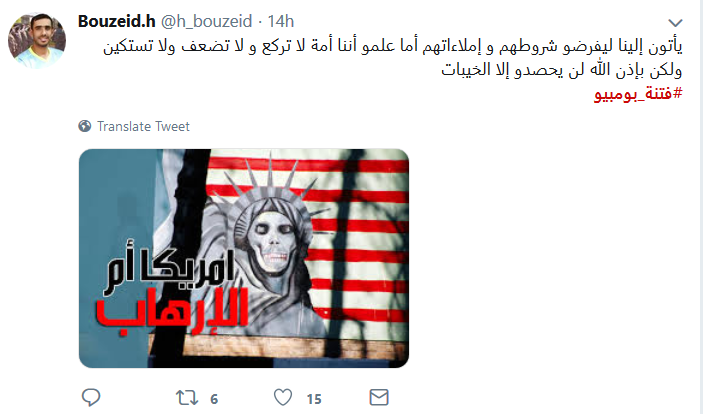Click the red Arabic caption on the image

[172, 313]
